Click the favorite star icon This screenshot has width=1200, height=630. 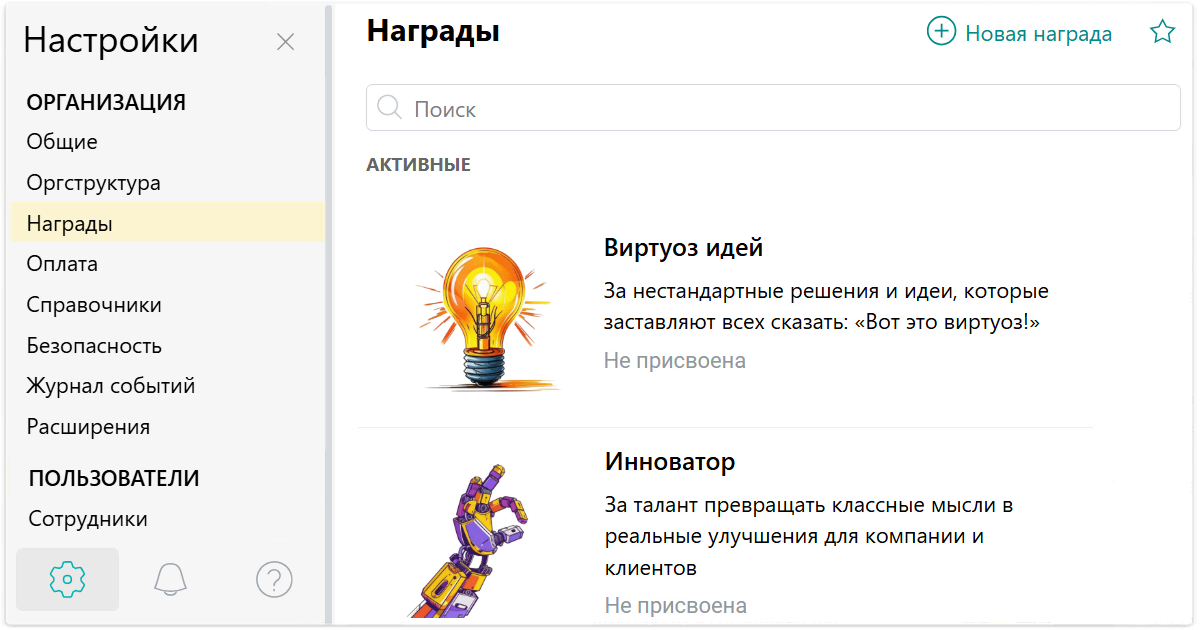click(1162, 33)
